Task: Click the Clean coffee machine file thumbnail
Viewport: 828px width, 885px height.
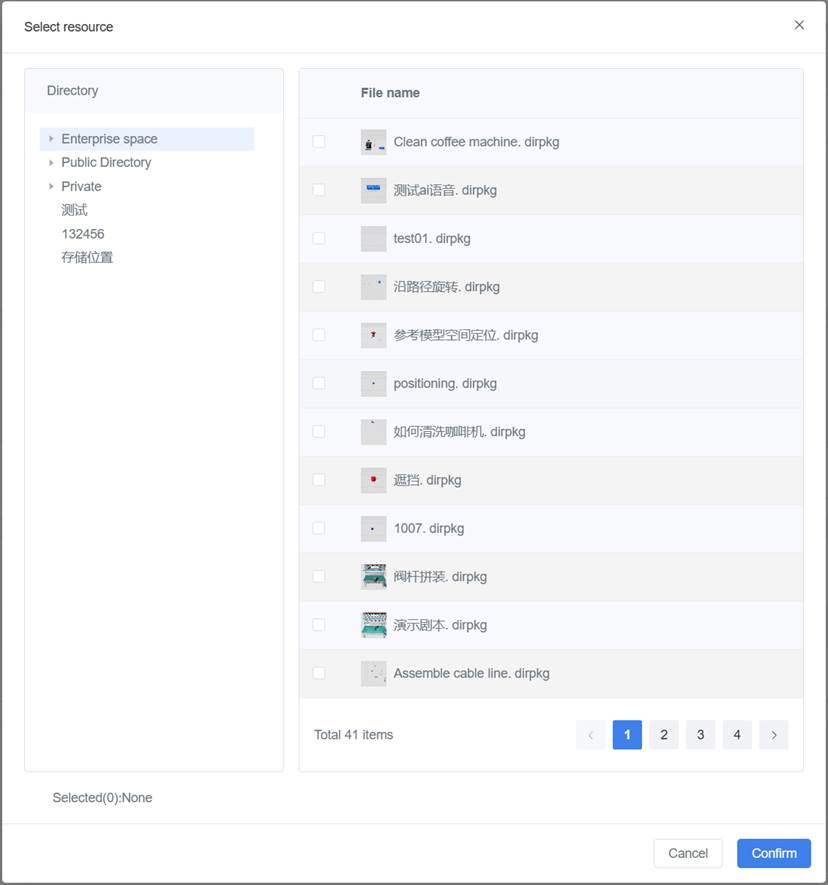Action: [373, 142]
